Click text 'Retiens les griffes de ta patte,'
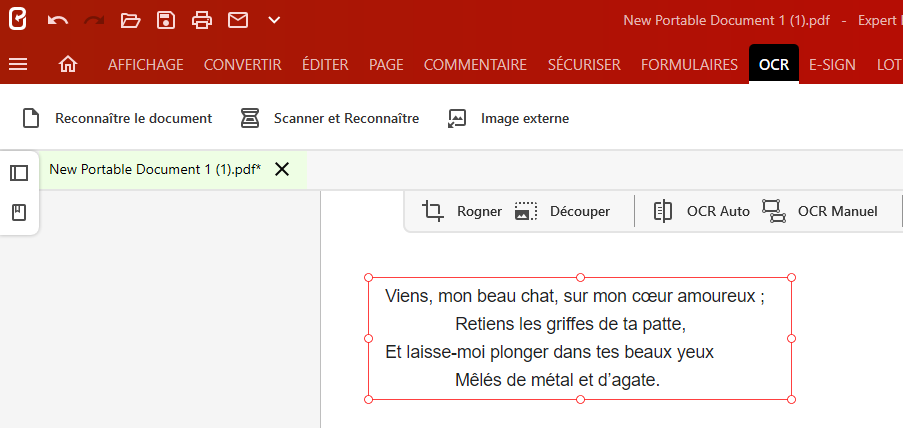The image size is (903, 428). click(x=571, y=324)
